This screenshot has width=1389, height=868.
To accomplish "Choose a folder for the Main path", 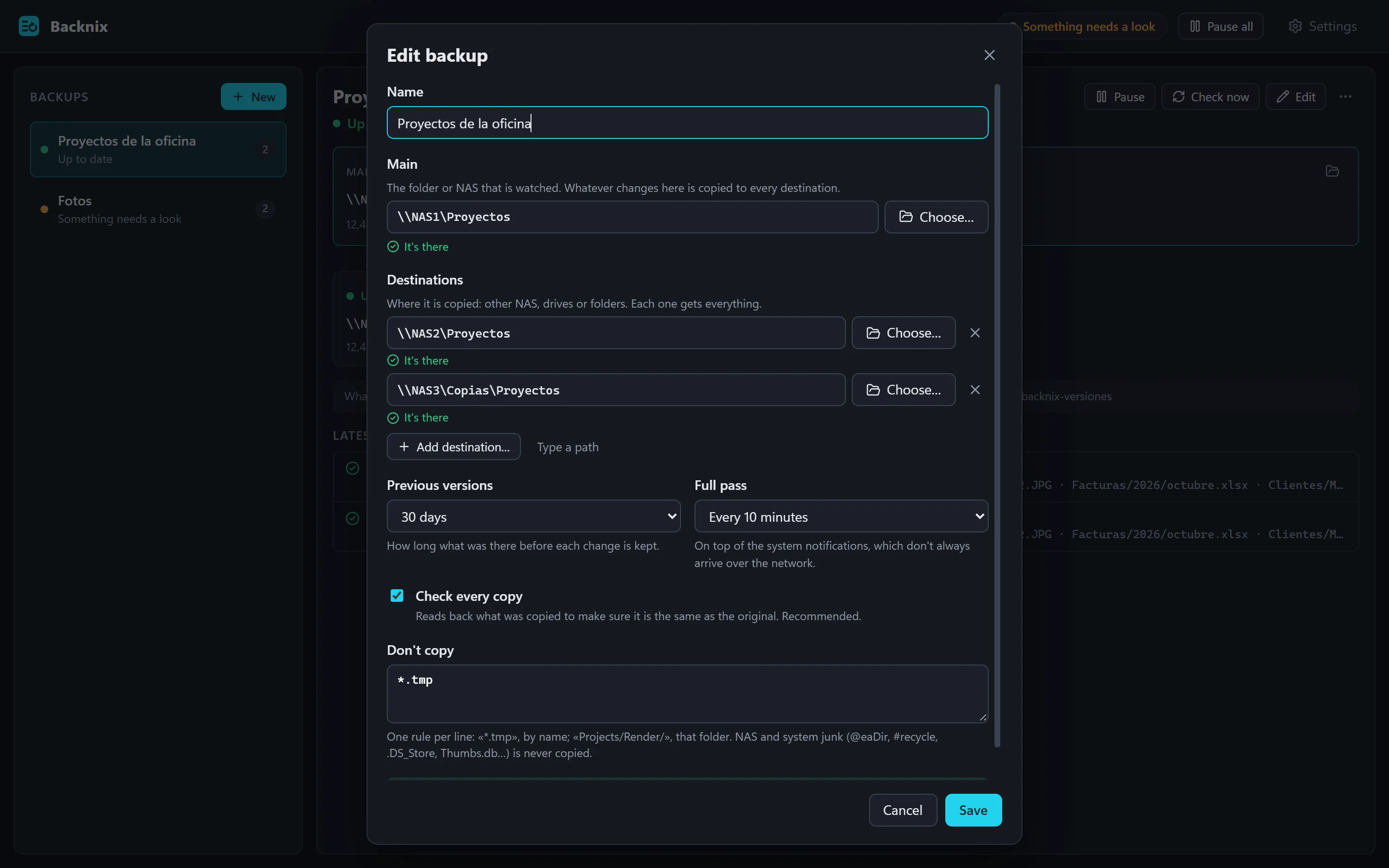I will pos(936,217).
